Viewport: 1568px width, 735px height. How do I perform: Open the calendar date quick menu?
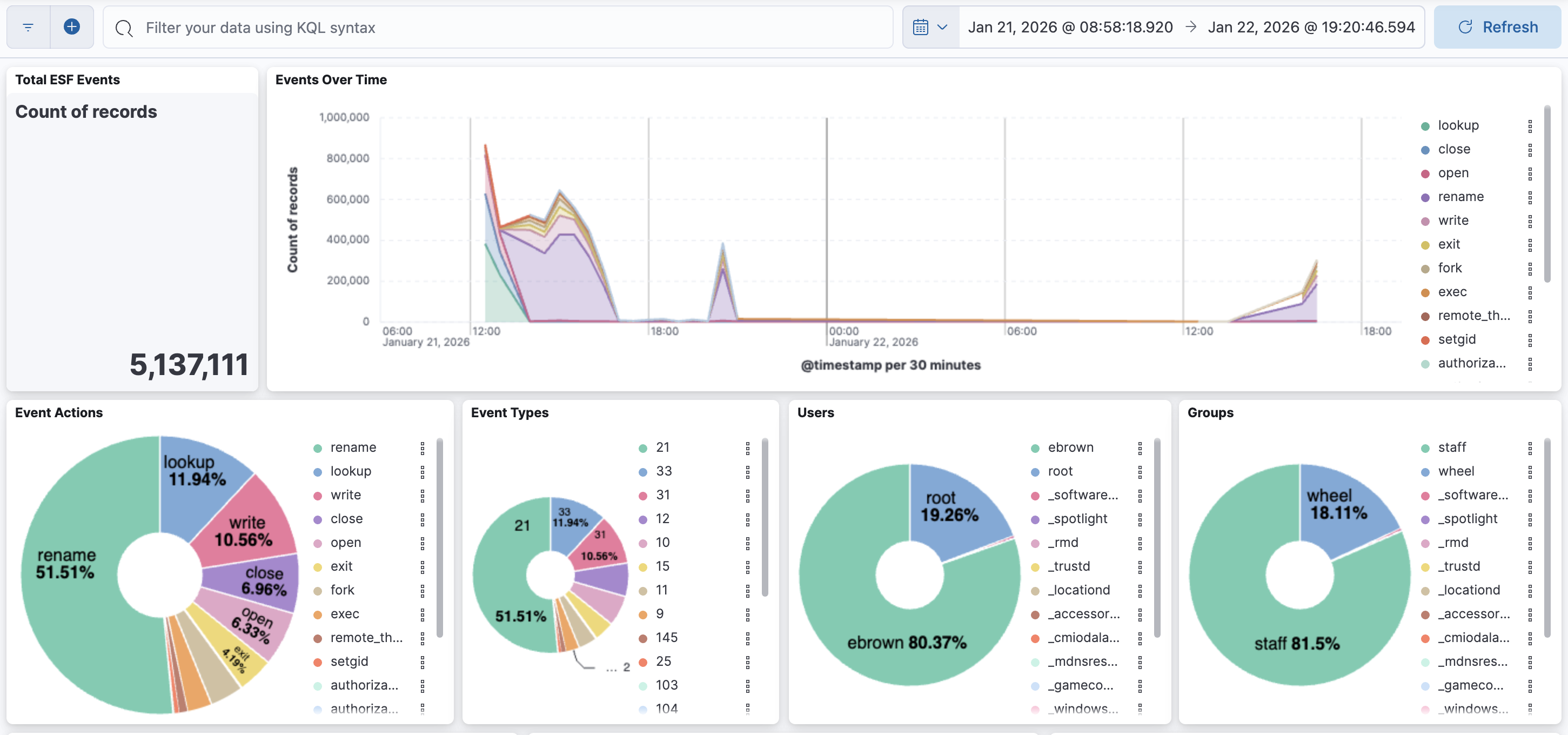[x=930, y=28]
